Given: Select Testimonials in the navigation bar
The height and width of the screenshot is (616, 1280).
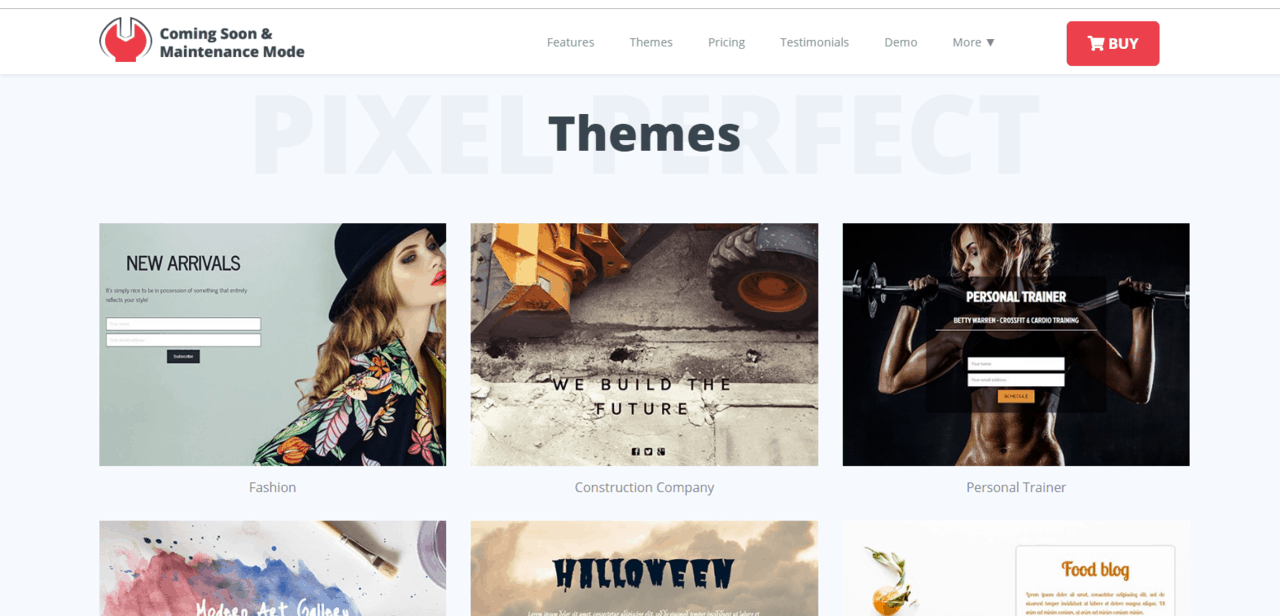Looking at the screenshot, I should tap(814, 42).
